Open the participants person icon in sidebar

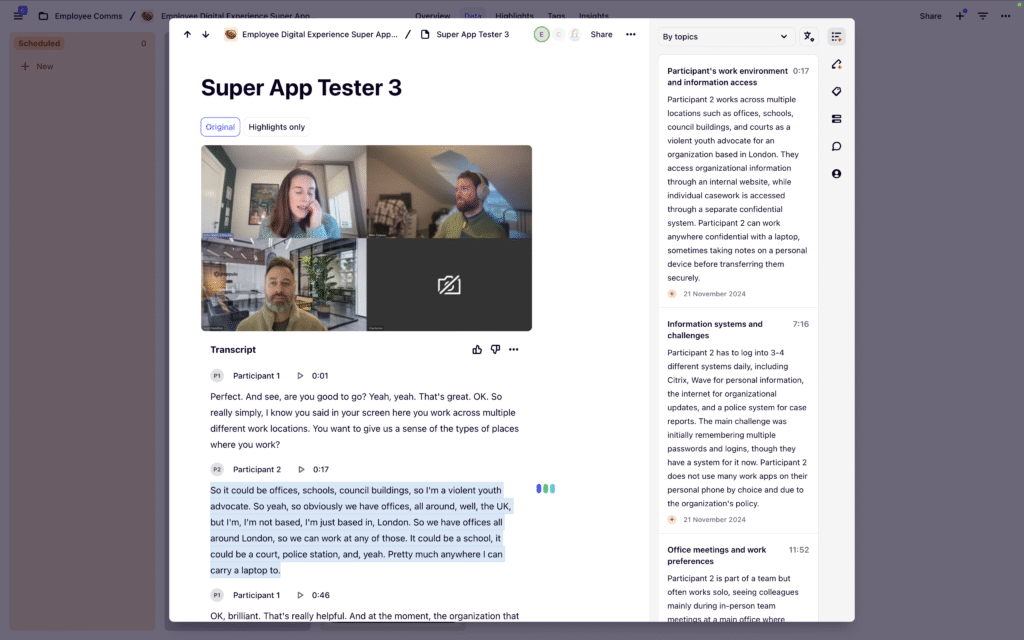click(x=836, y=174)
